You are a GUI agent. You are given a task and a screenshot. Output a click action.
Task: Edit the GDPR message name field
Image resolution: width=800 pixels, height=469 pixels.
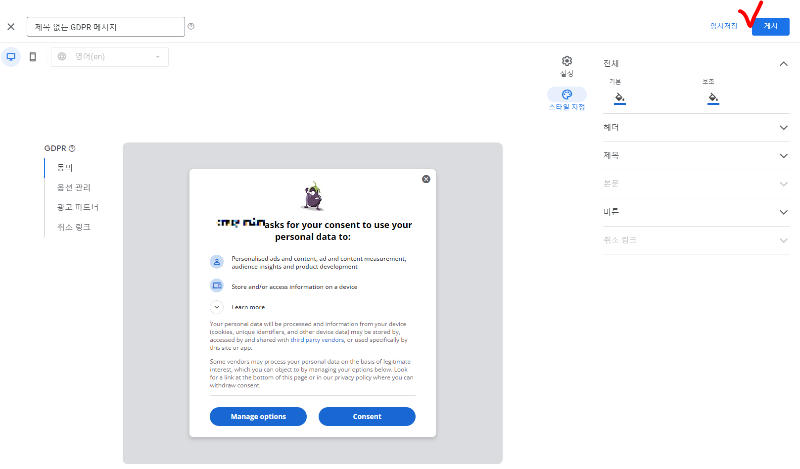tap(106, 27)
